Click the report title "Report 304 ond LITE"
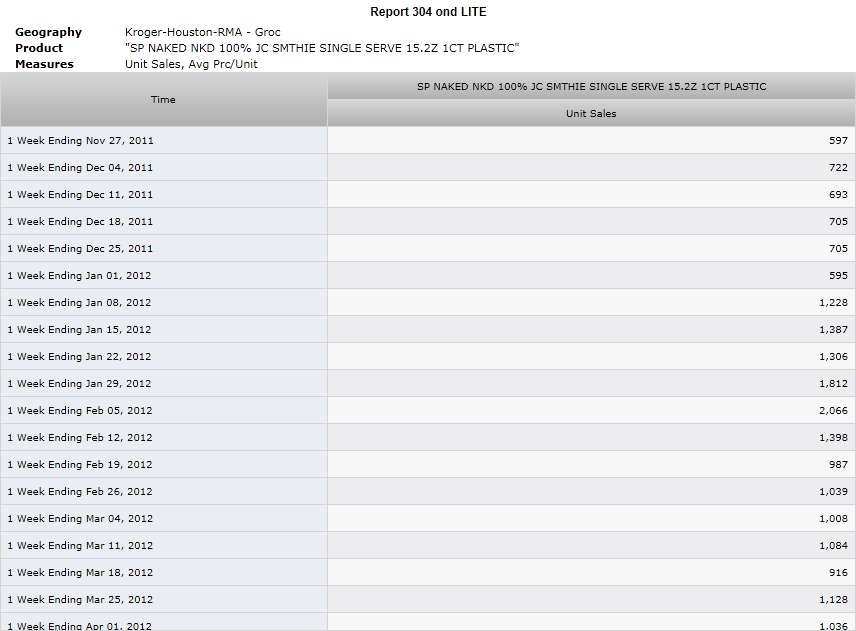This screenshot has width=856, height=631. coord(428,12)
